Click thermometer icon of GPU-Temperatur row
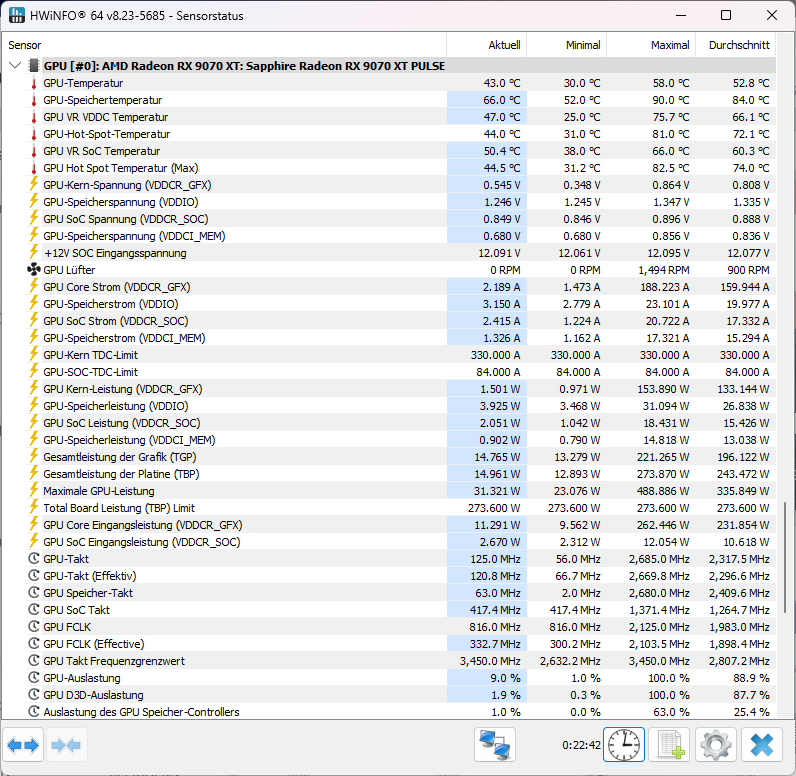 click(34, 83)
